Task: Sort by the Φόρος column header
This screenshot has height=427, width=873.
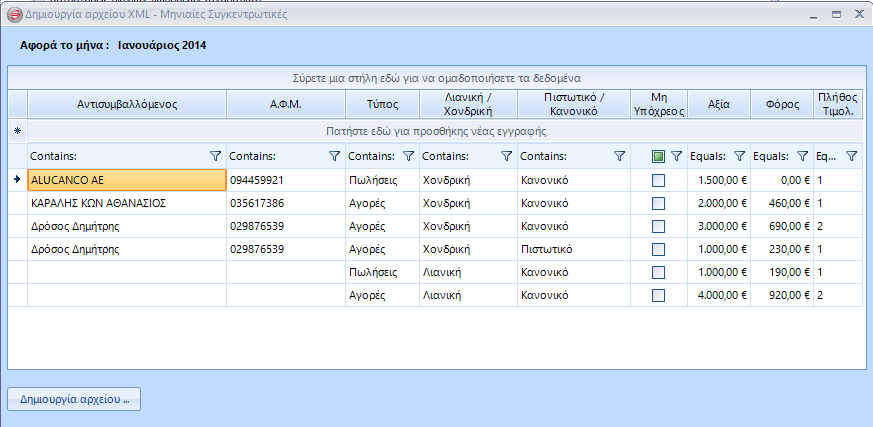Action: click(x=780, y=105)
